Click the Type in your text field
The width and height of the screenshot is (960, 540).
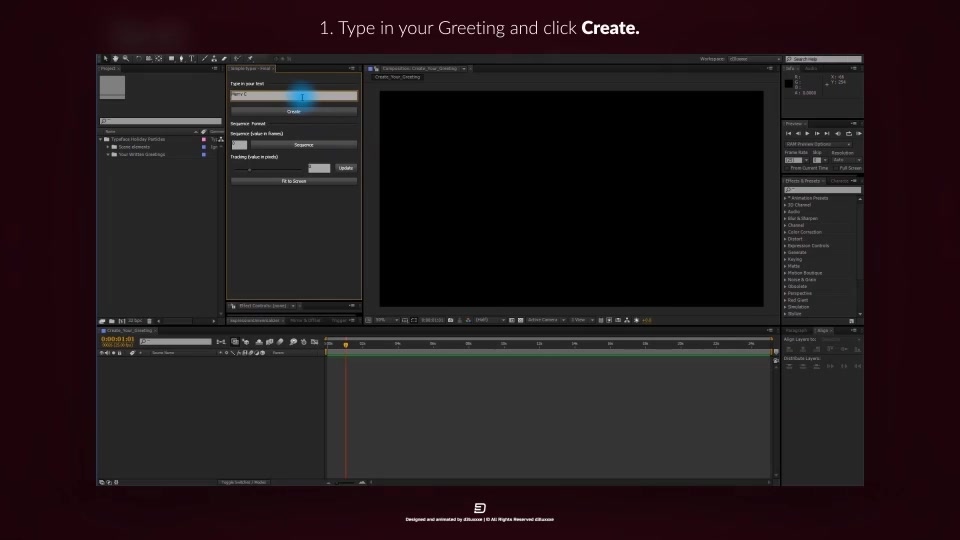coord(294,95)
